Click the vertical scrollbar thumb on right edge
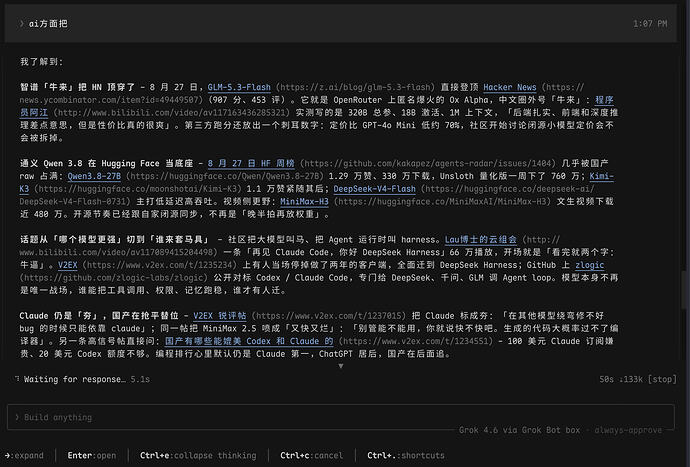The height and width of the screenshot is (467, 690). coord(685,290)
